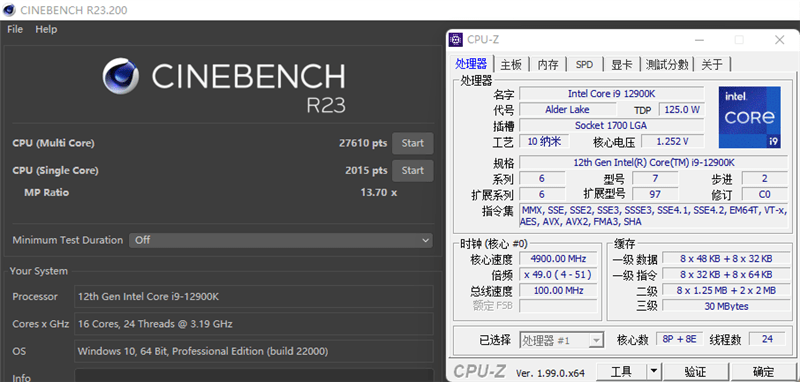Viewport: 800px width, 382px height.
Task: Switch to the 显卡 tab
Action: click(x=621, y=64)
